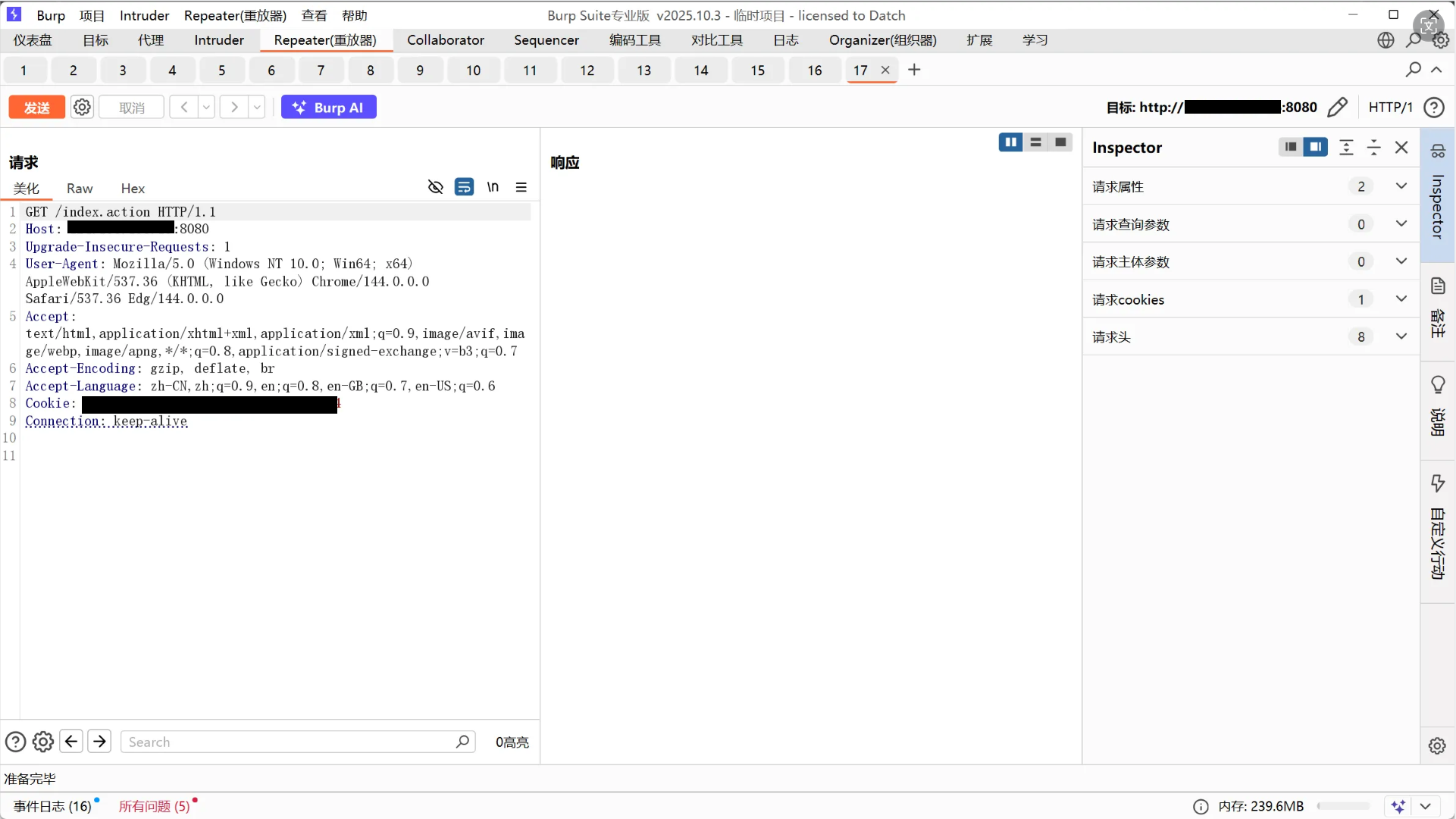Close Repeater tab 17

tap(885, 70)
